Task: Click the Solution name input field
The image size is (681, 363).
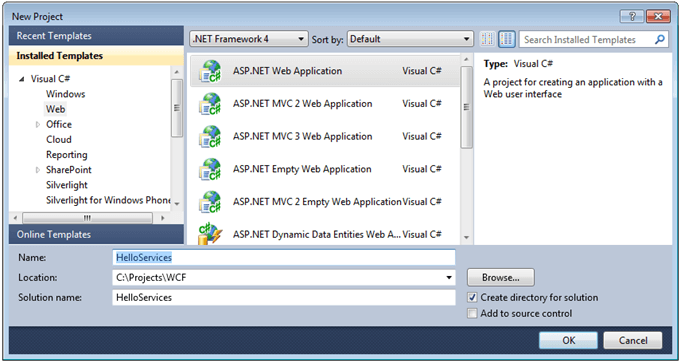Action: 284,297
